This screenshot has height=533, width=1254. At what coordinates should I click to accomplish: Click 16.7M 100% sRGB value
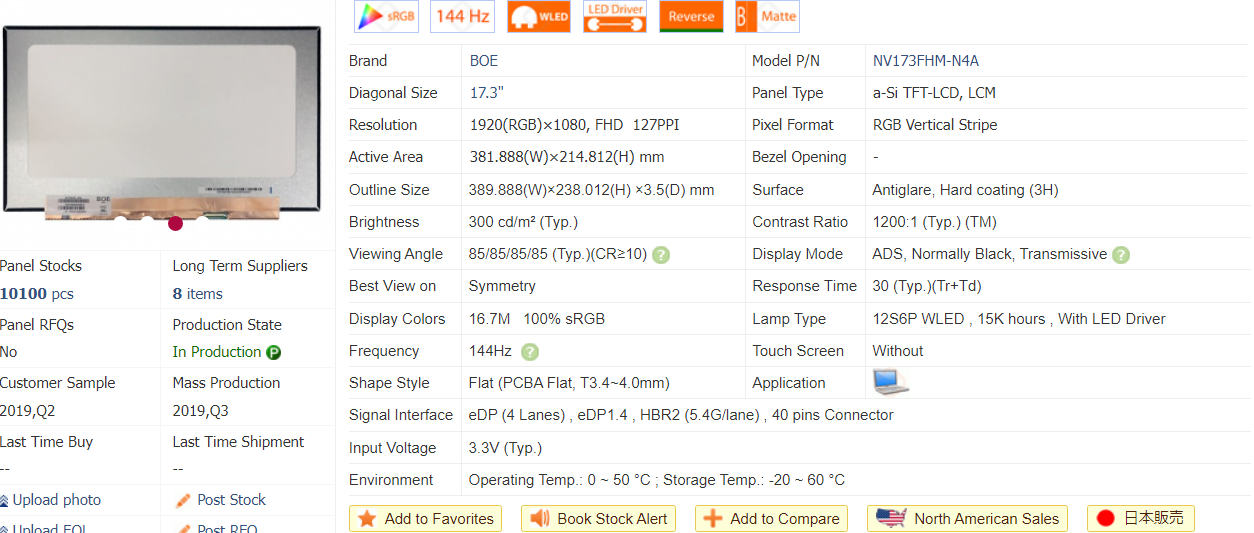(537, 319)
